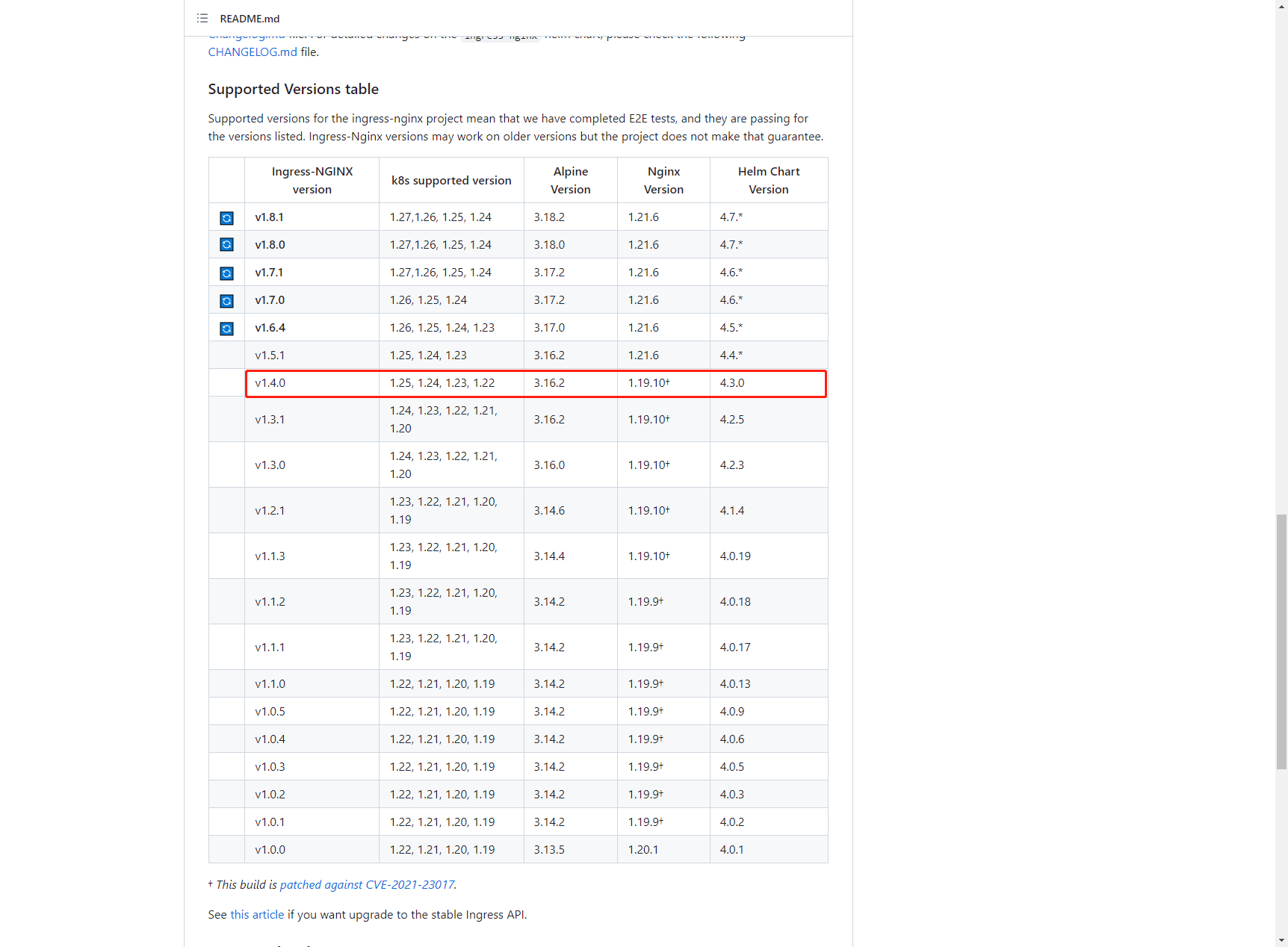Click Helm chart version 4.0.18 cell
The height and width of the screenshot is (947, 1288).
tap(769, 602)
